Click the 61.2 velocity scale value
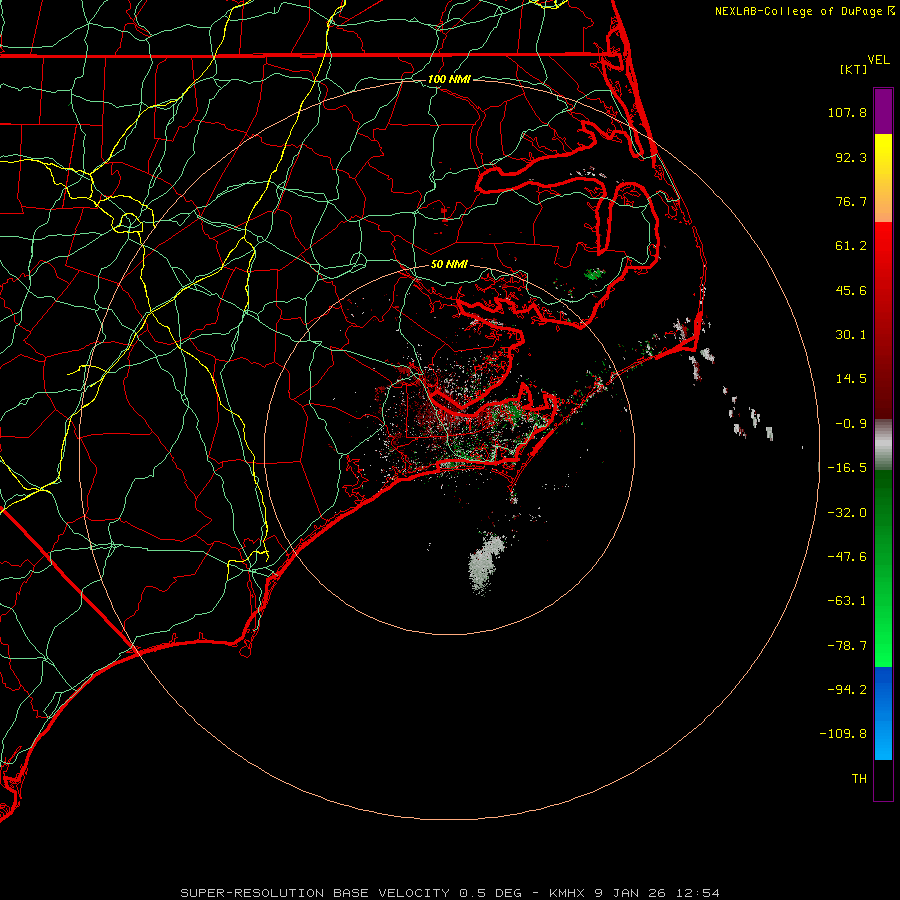This screenshot has width=900, height=900. pos(851,246)
